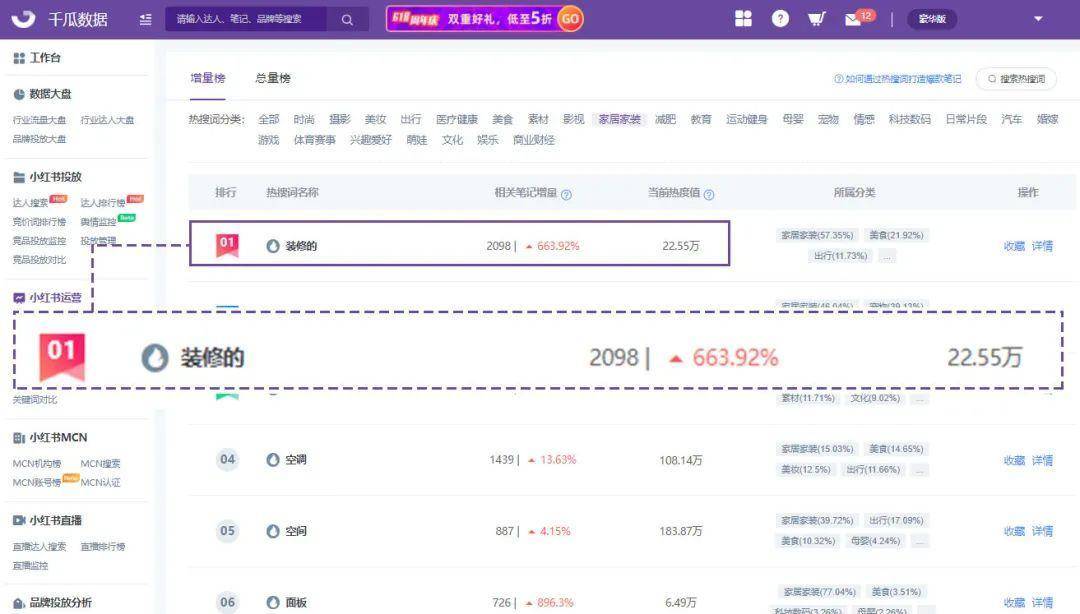Select the 增量榜 tab
Screen dimensions: 1080x614
point(208,78)
